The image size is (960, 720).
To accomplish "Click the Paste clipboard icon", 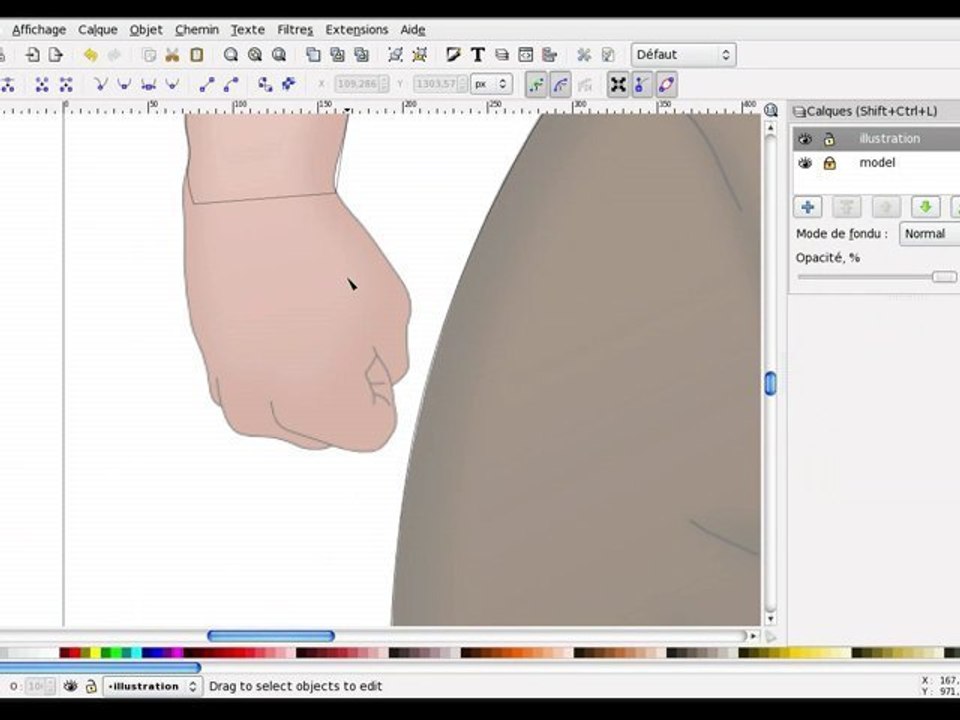I will [x=196, y=55].
